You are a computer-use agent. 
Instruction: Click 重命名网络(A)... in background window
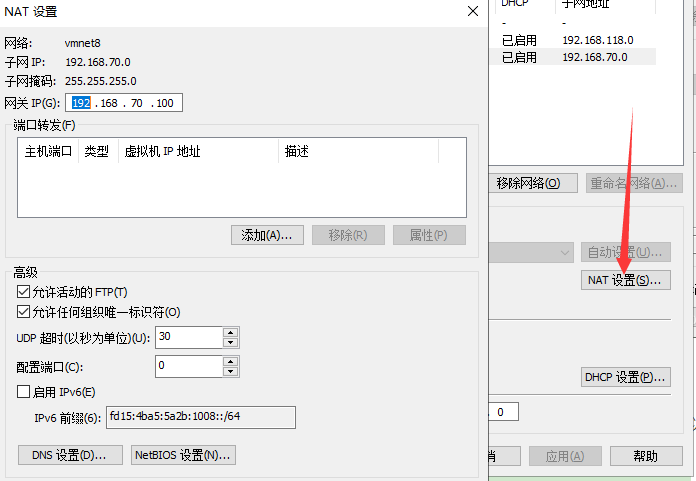634,183
